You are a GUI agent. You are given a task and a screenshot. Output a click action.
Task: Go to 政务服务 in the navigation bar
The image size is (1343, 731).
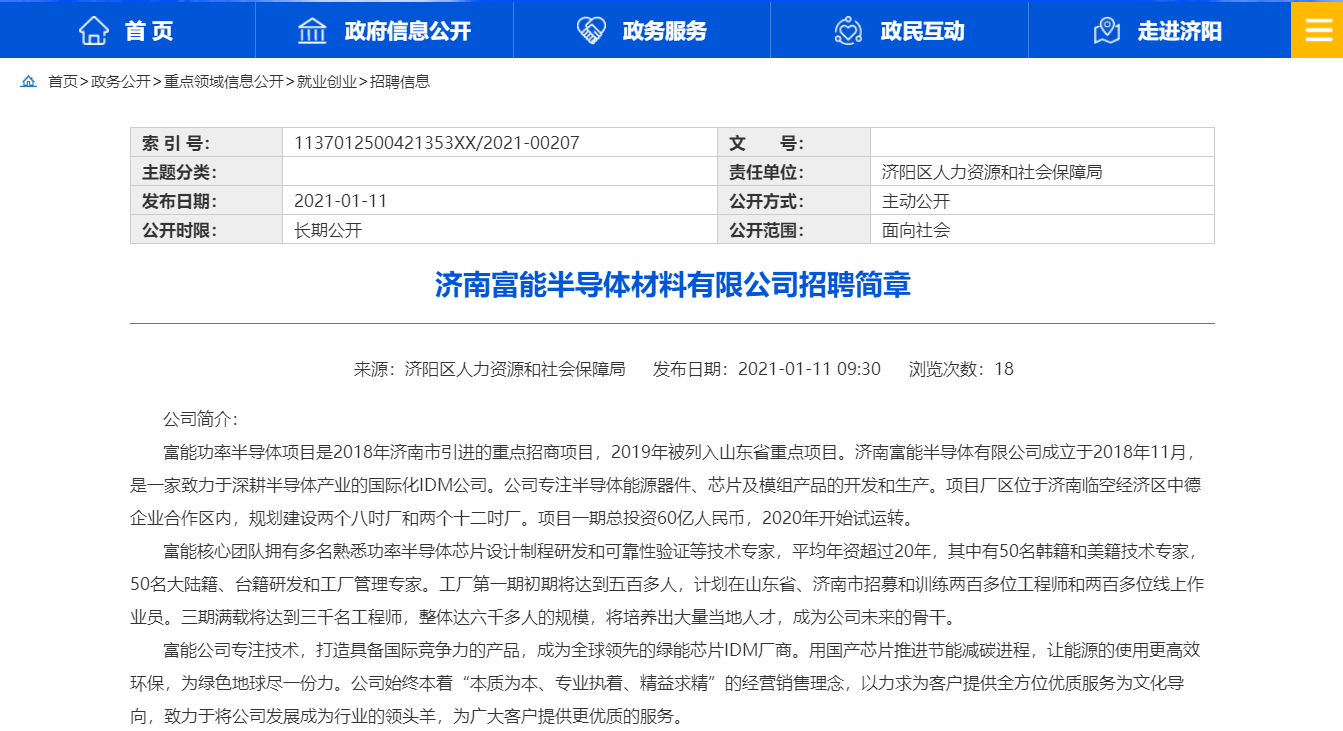pos(642,29)
